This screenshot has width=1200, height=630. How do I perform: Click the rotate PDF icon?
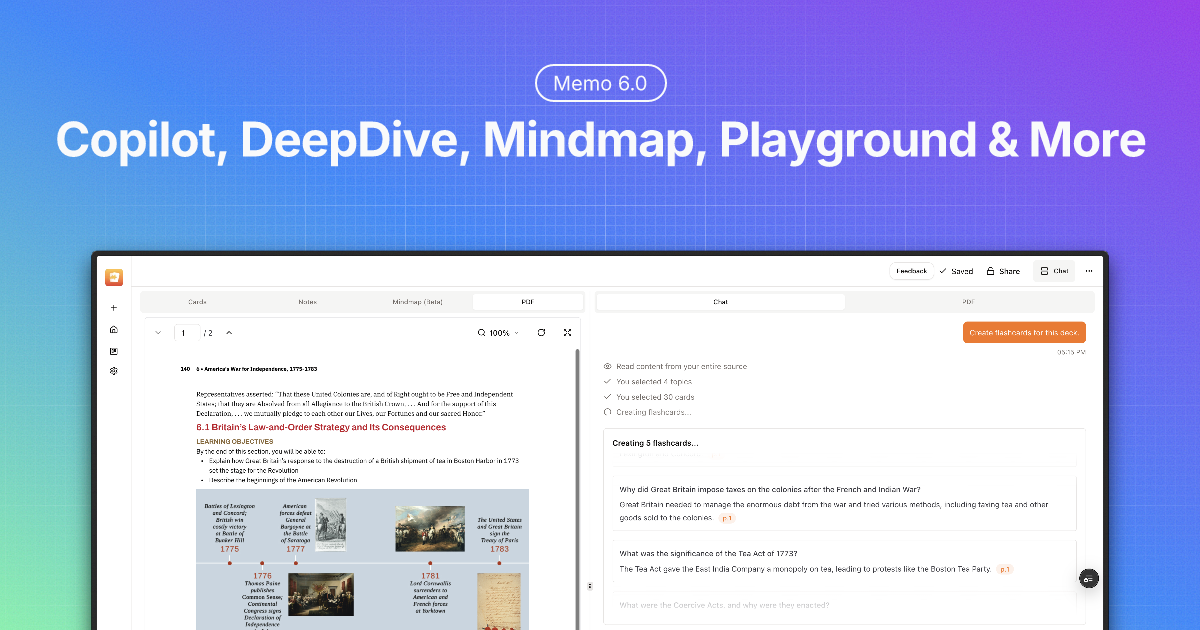[542, 333]
